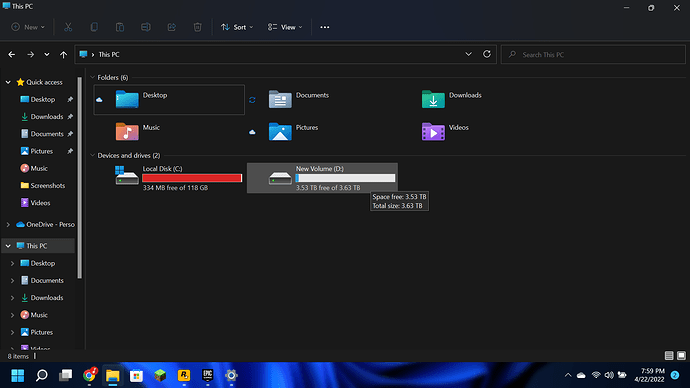The height and width of the screenshot is (388, 690).
Task: Launch Google Chrome from taskbar
Action: point(89,375)
